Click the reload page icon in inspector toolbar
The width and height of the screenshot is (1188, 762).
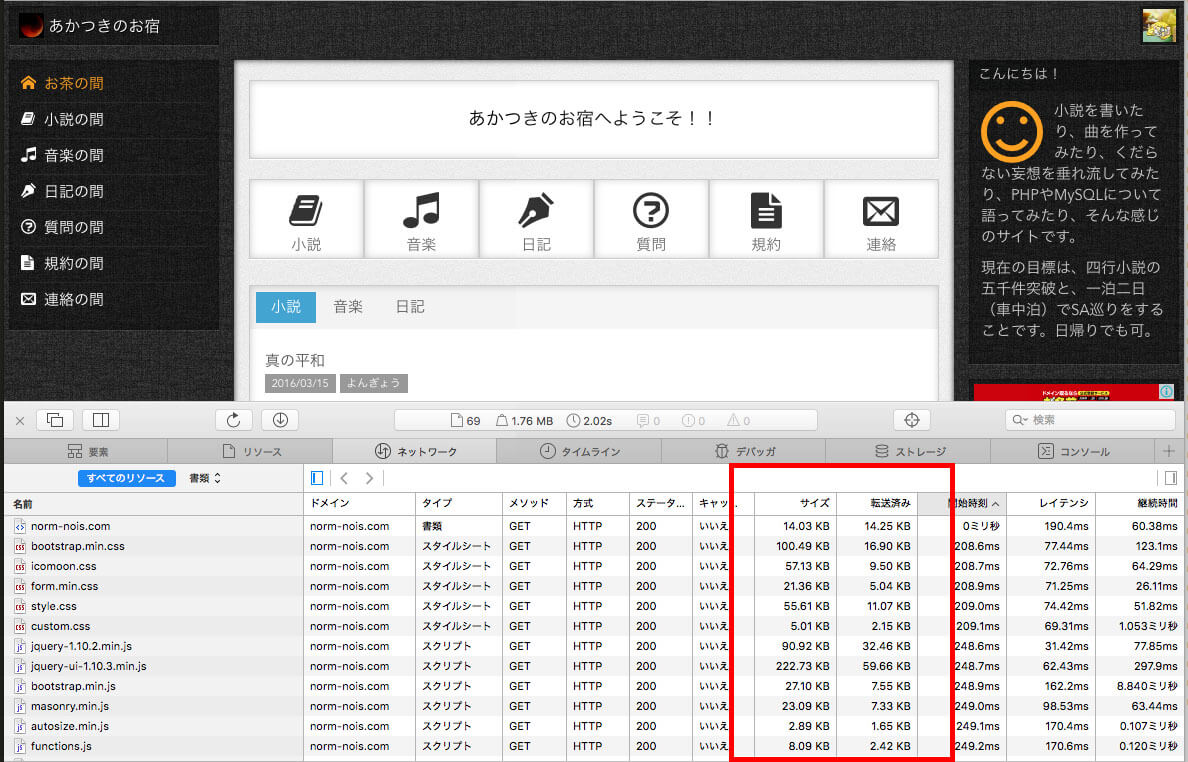click(234, 420)
